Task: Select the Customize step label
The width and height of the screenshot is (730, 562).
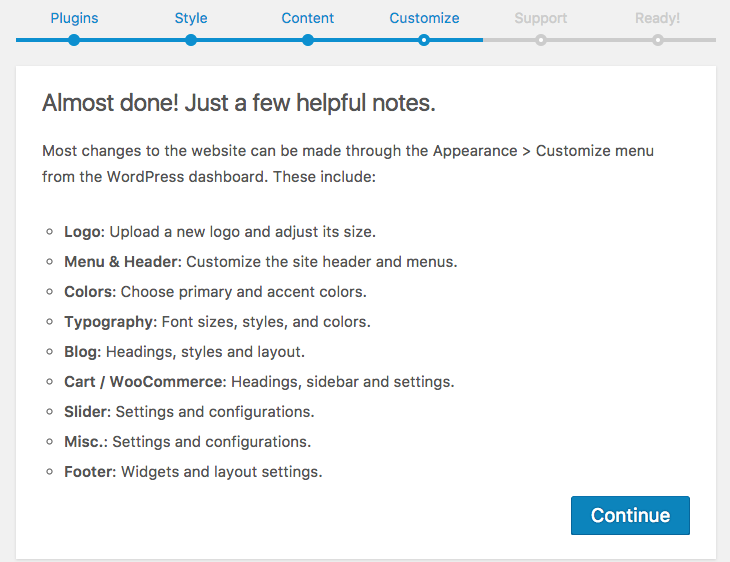Action: pyautogui.click(x=424, y=18)
